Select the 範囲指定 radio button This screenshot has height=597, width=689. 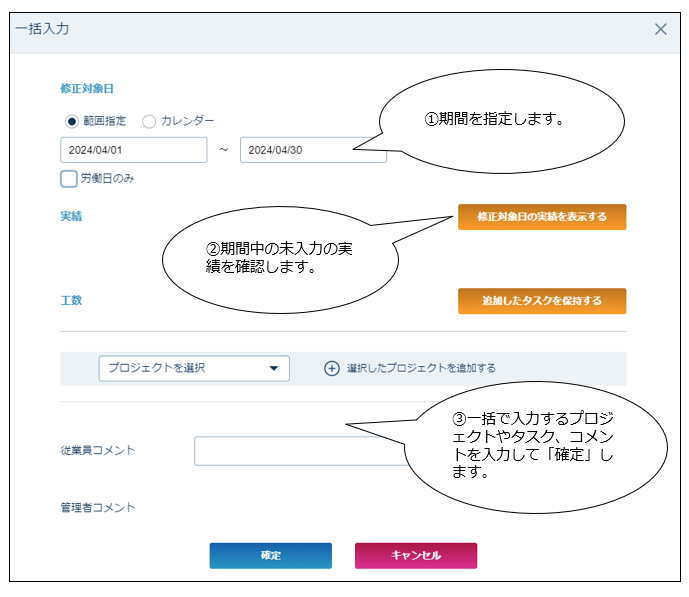pyautogui.click(x=72, y=121)
